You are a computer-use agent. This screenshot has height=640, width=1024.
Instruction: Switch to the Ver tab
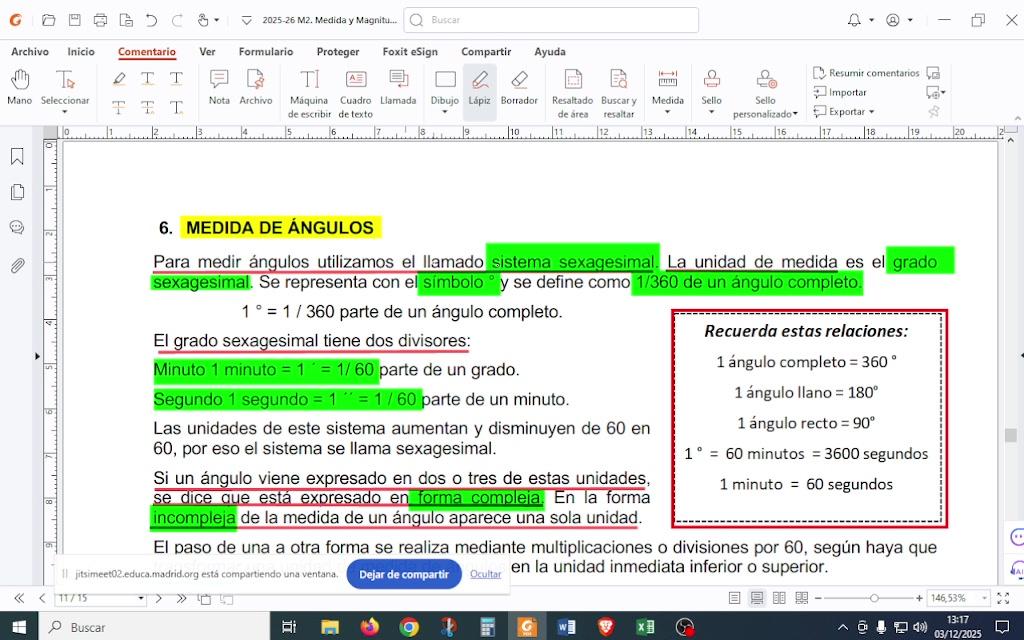(207, 52)
